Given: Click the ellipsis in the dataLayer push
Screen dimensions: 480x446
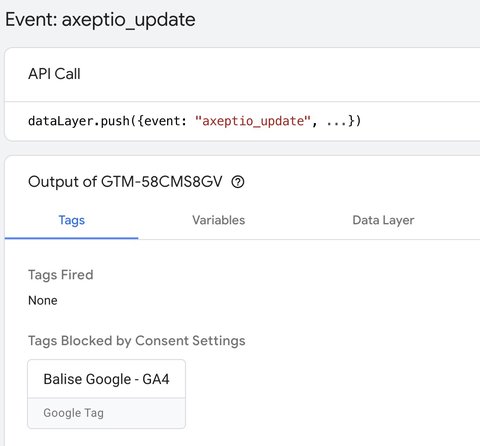Looking at the screenshot, I should pos(337,123).
